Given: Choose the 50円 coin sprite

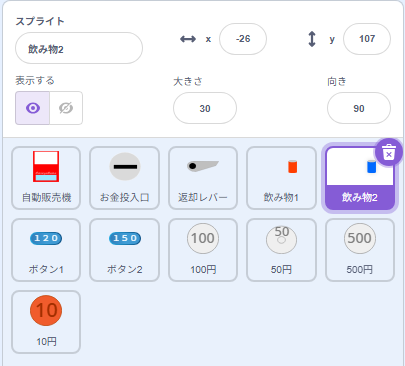Looking at the screenshot, I should click(281, 250).
